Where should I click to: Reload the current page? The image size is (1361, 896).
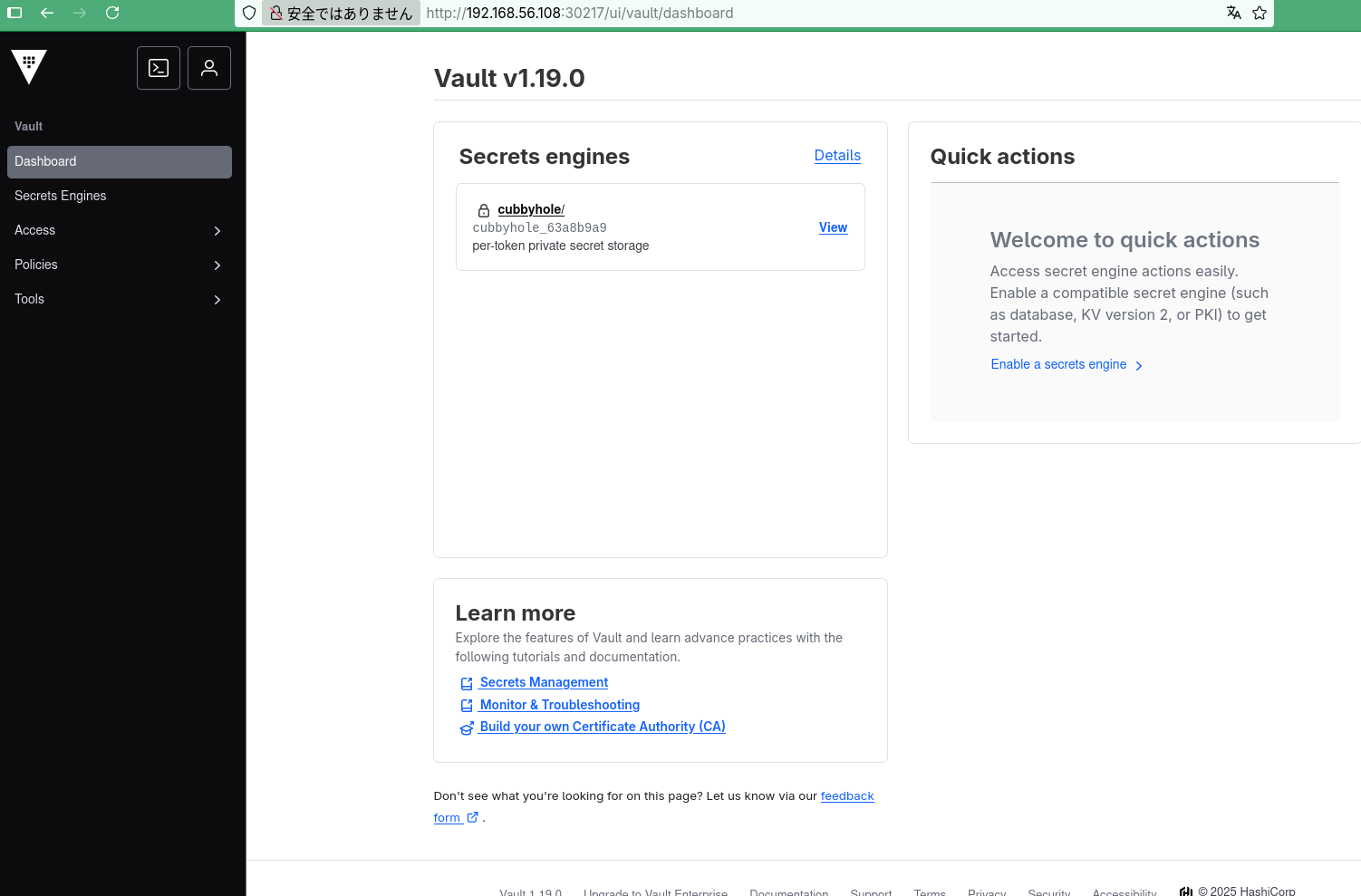click(x=112, y=13)
